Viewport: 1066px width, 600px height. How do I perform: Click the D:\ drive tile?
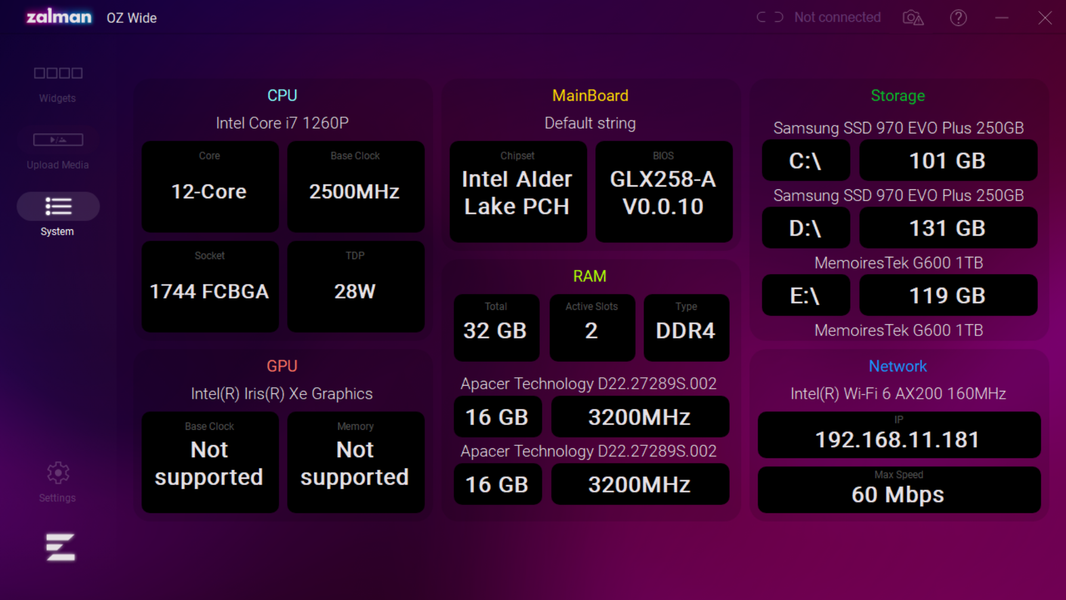(806, 228)
